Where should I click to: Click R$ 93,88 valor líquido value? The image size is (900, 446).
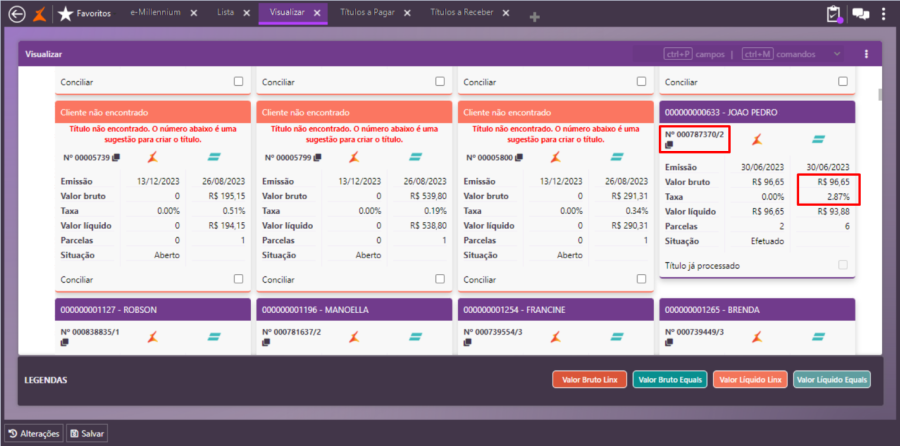tap(833, 211)
